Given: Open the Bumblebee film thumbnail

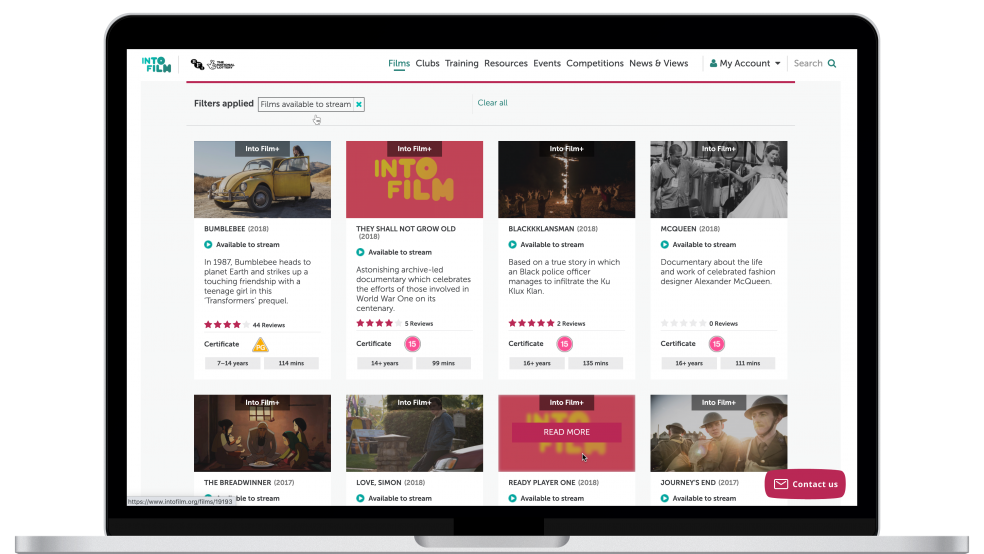Looking at the screenshot, I should click(x=262, y=179).
